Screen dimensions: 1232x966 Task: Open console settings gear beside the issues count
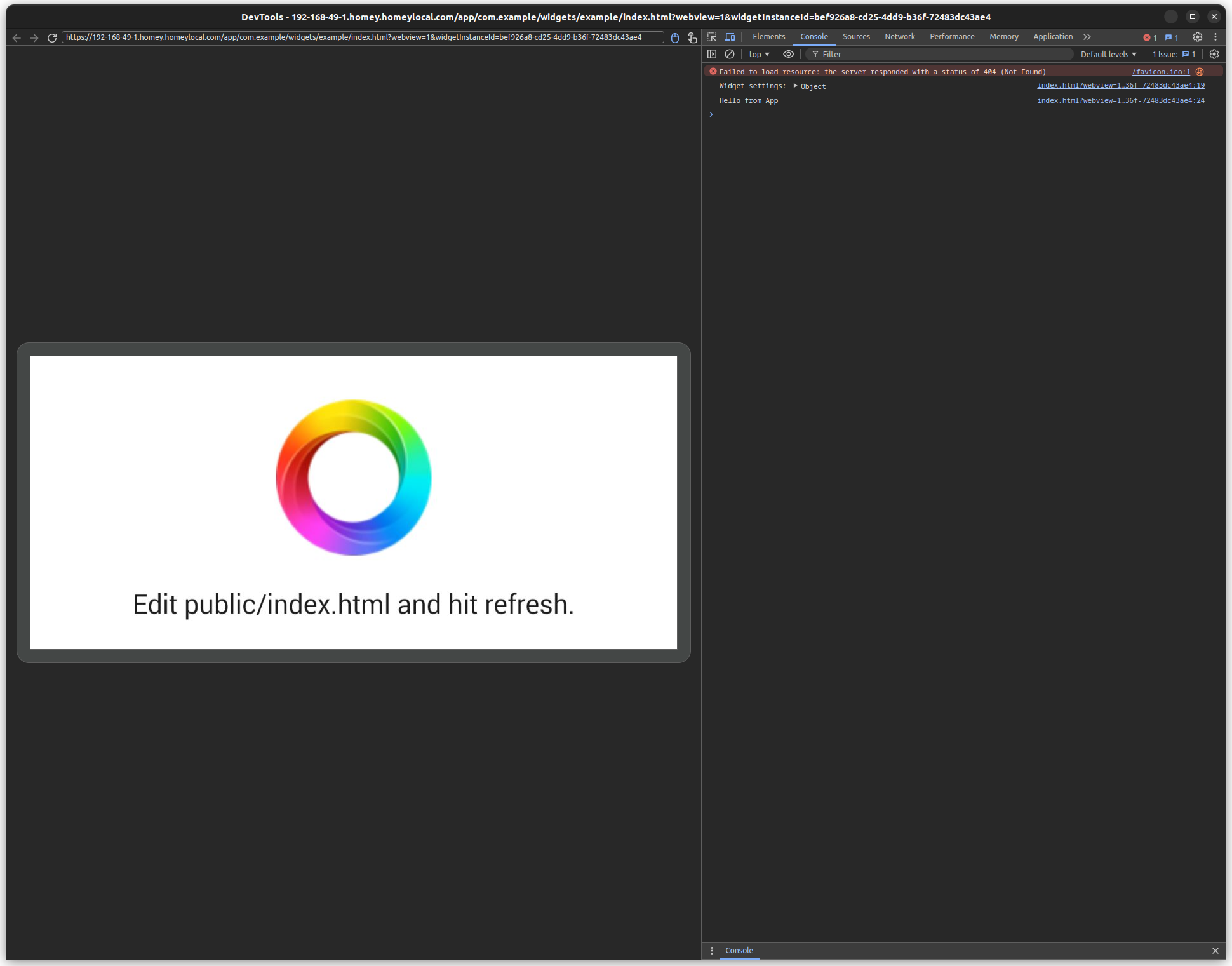coord(1214,55)
